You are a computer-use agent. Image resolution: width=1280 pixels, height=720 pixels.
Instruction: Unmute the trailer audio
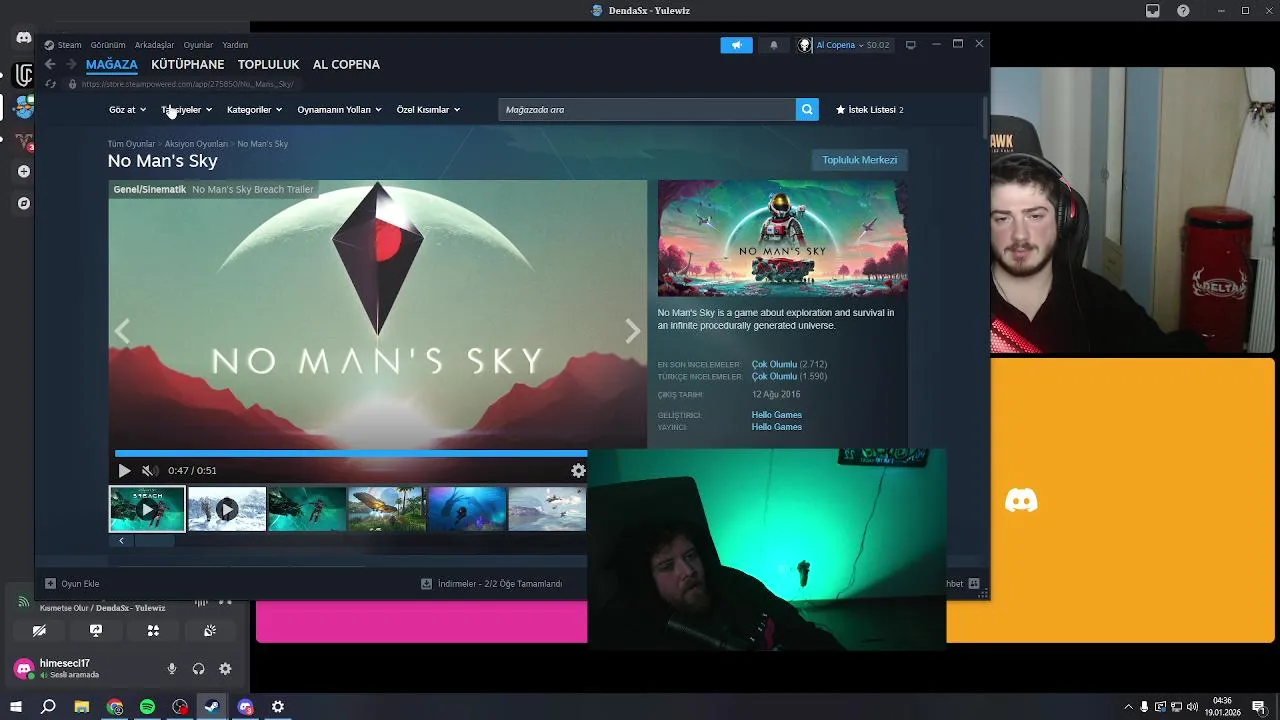[x=149, y=471]
